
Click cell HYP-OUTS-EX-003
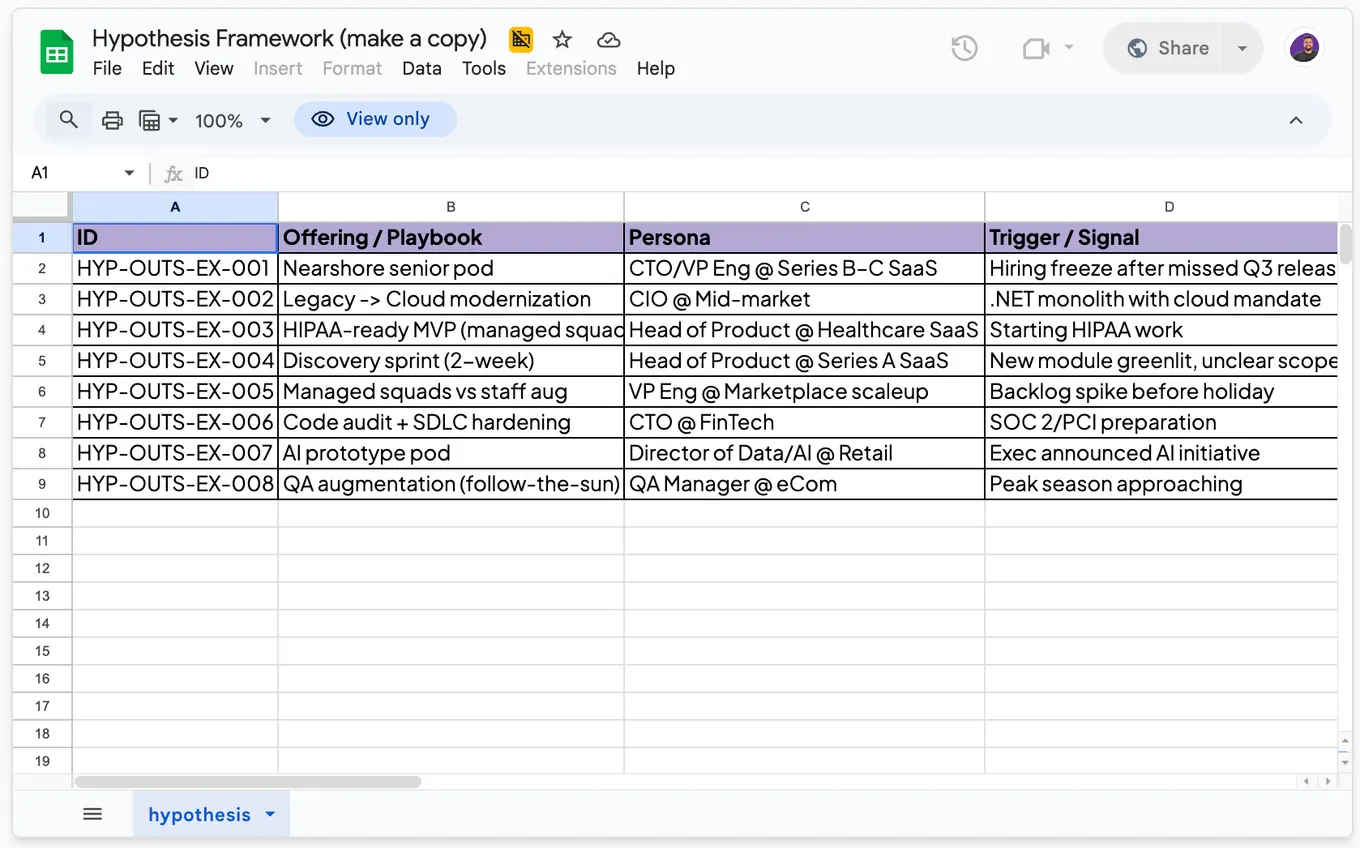(x=175, y=330)
